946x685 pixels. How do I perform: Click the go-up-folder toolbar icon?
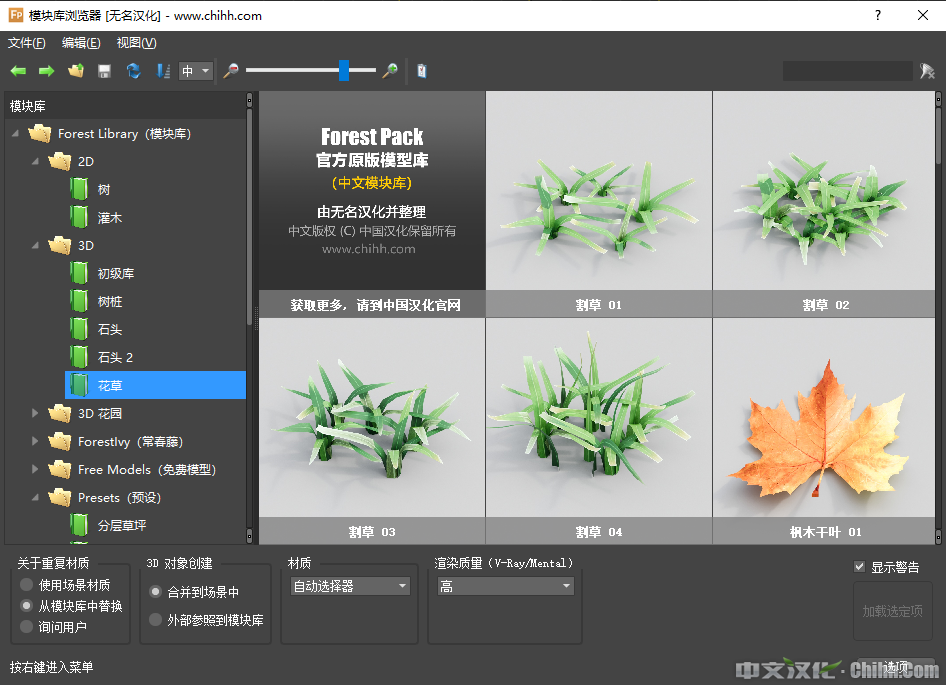(75, 71)
